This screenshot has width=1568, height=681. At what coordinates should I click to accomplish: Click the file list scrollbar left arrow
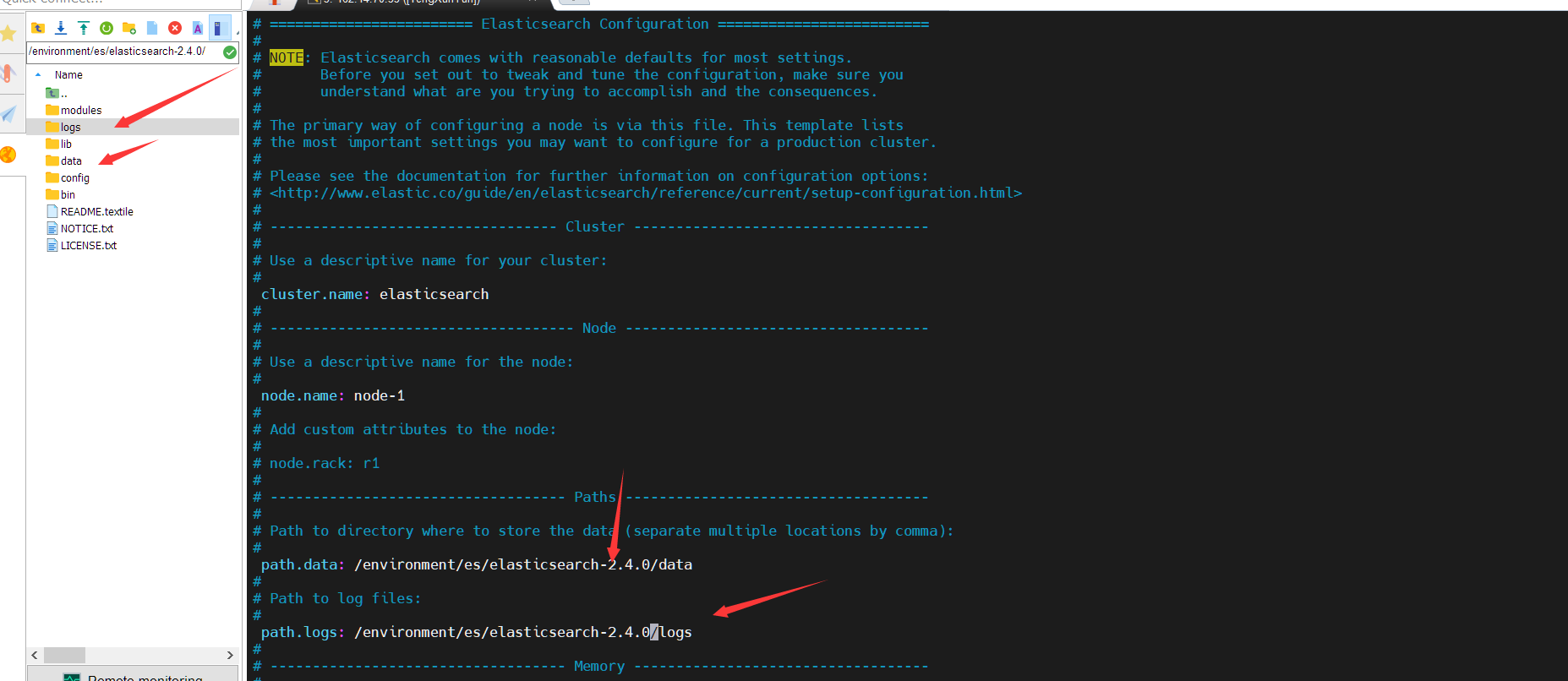[35, 655]
